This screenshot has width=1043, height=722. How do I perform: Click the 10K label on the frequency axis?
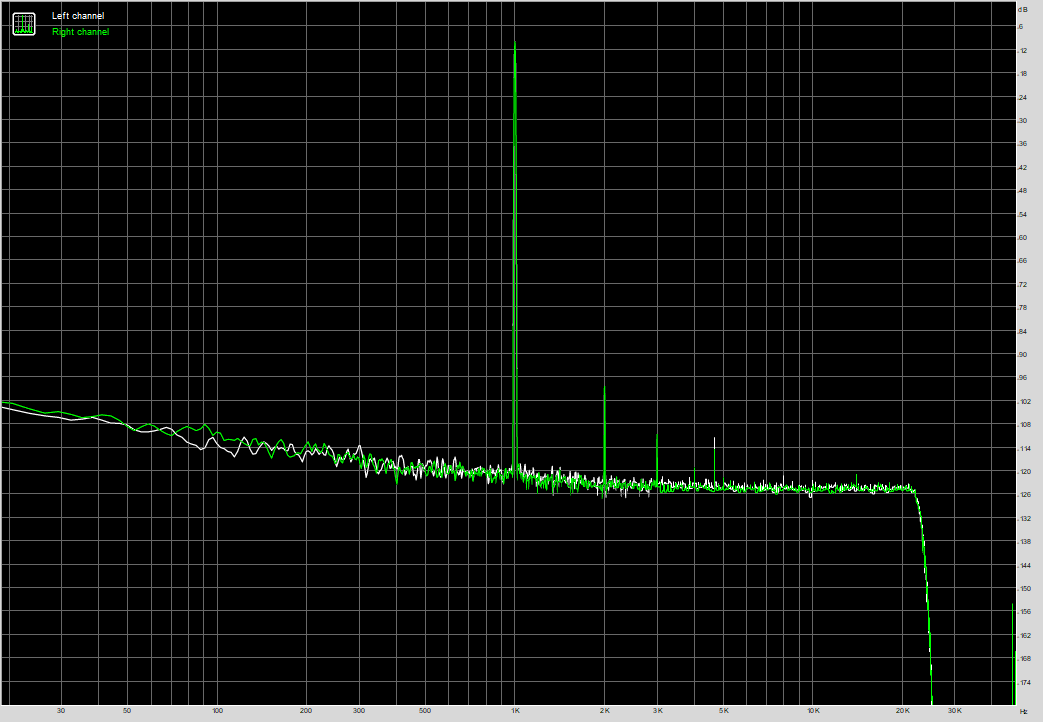pyautogui.click(x=813, y=711)
